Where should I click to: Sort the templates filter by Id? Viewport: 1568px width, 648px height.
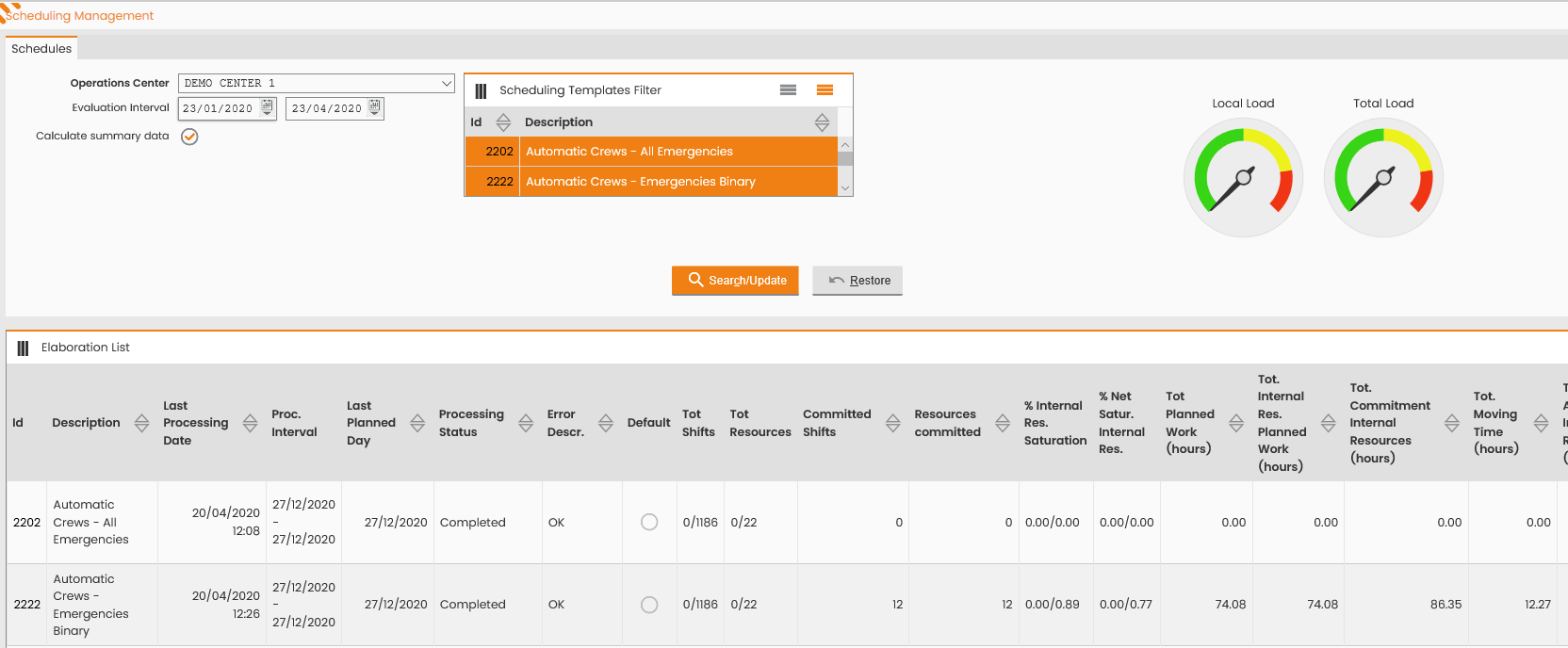(x=503, y=122)
